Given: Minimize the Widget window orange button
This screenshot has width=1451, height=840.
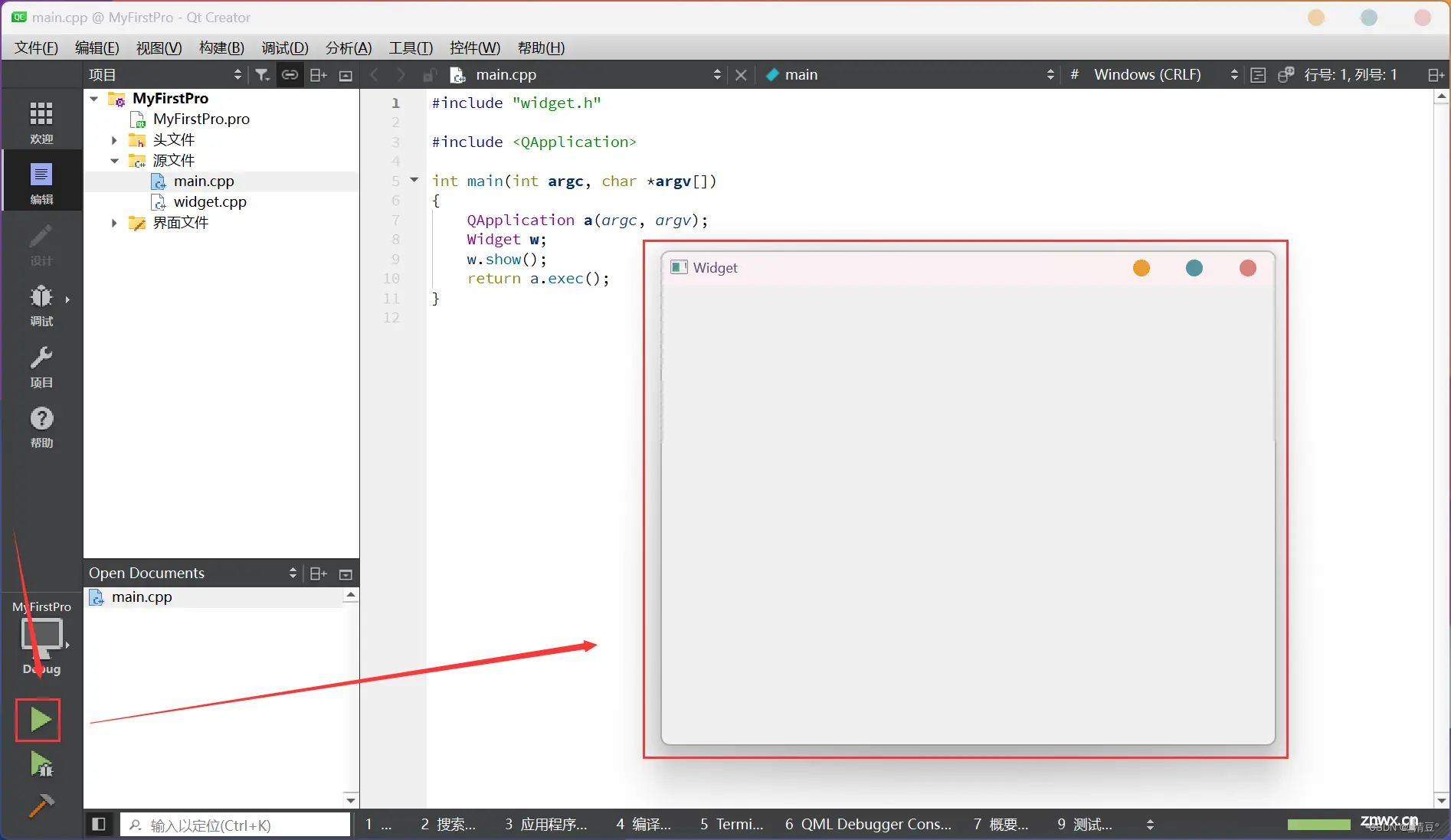Looking at the screenshot, I should tap(1141, 268).
